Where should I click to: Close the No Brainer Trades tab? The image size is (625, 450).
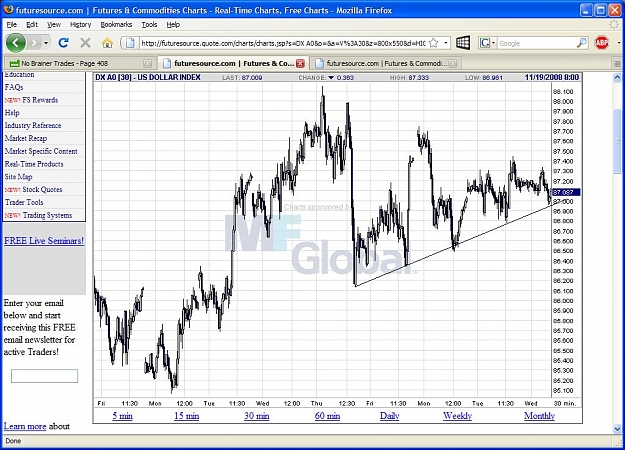tap(147, 63)
